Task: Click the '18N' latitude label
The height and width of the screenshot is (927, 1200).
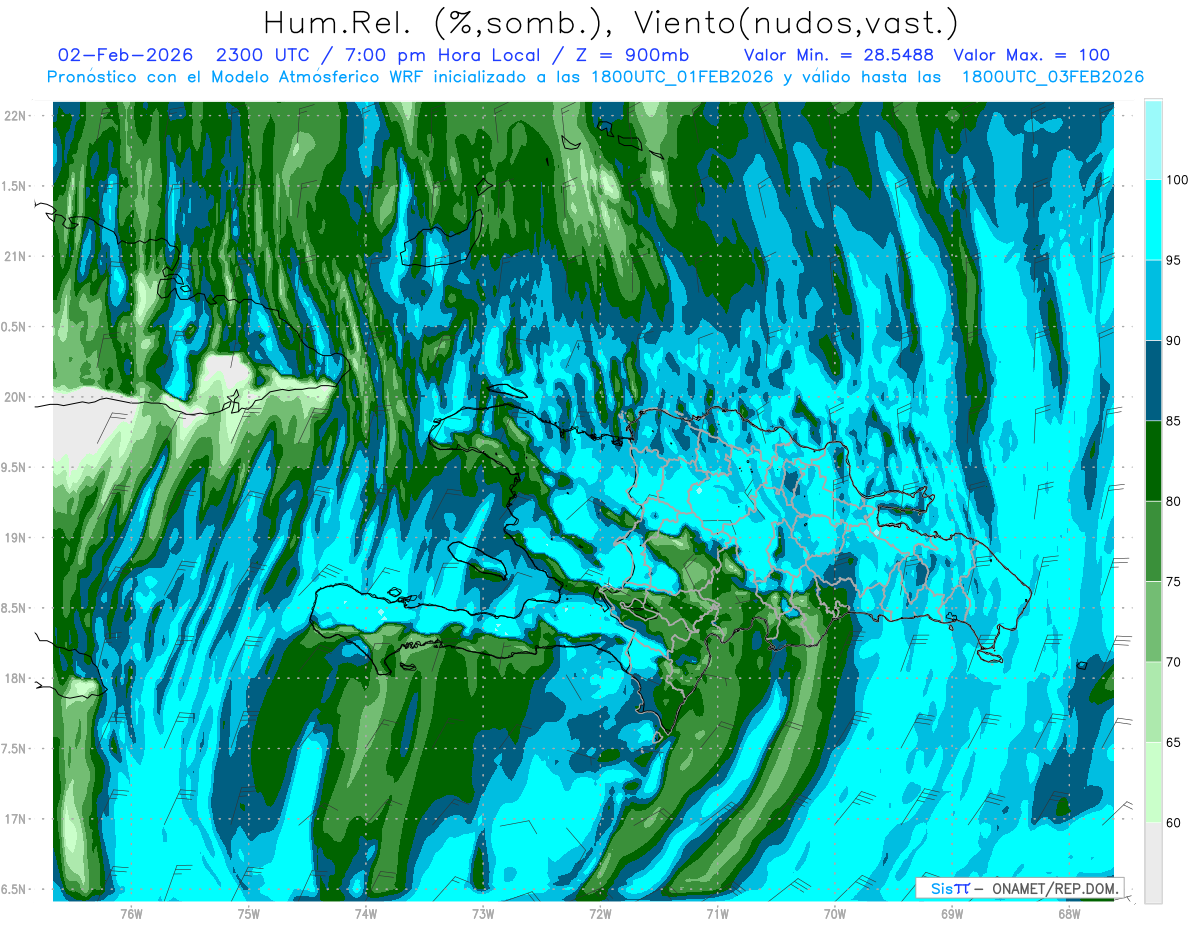Action: tap(15, 679)
